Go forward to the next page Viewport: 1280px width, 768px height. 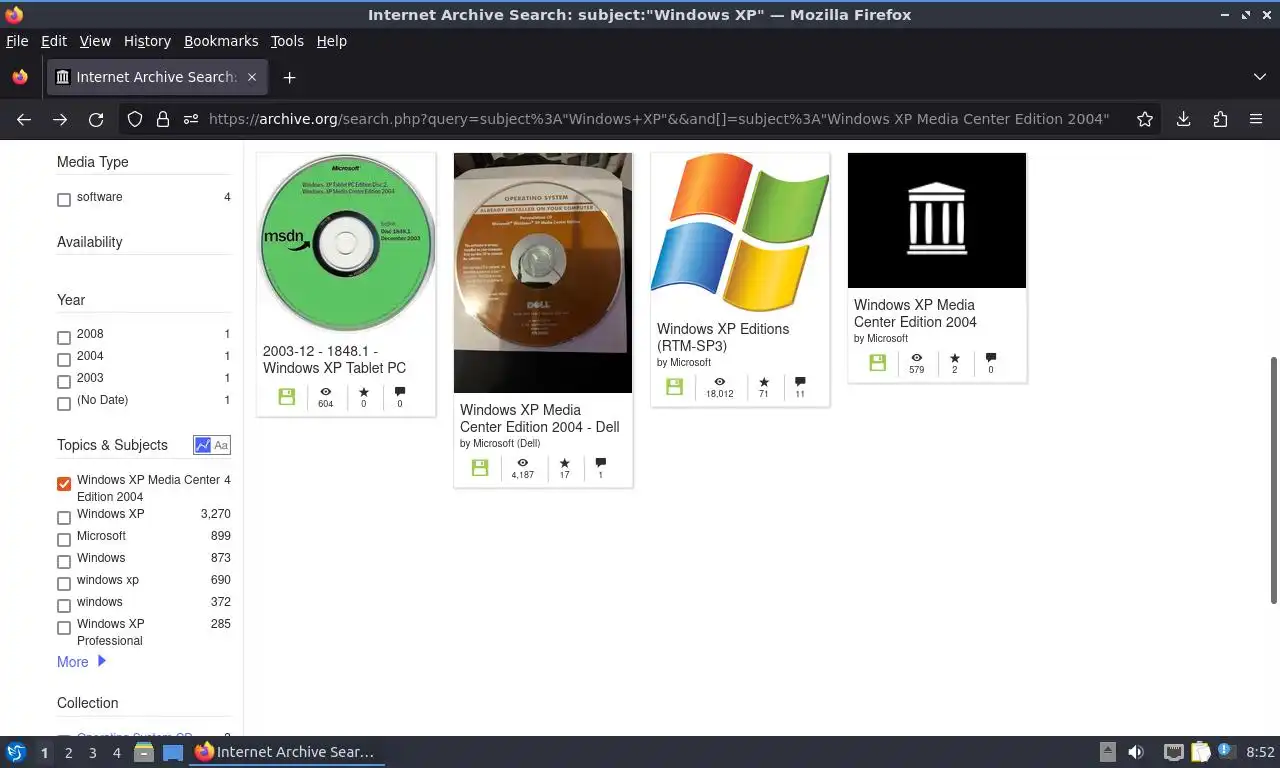click(x=60, y=119)
